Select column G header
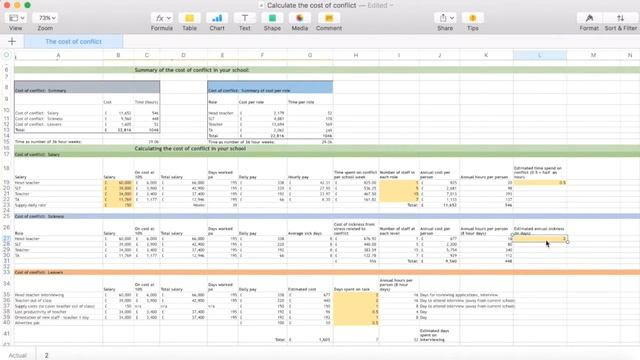 (310, 55)
